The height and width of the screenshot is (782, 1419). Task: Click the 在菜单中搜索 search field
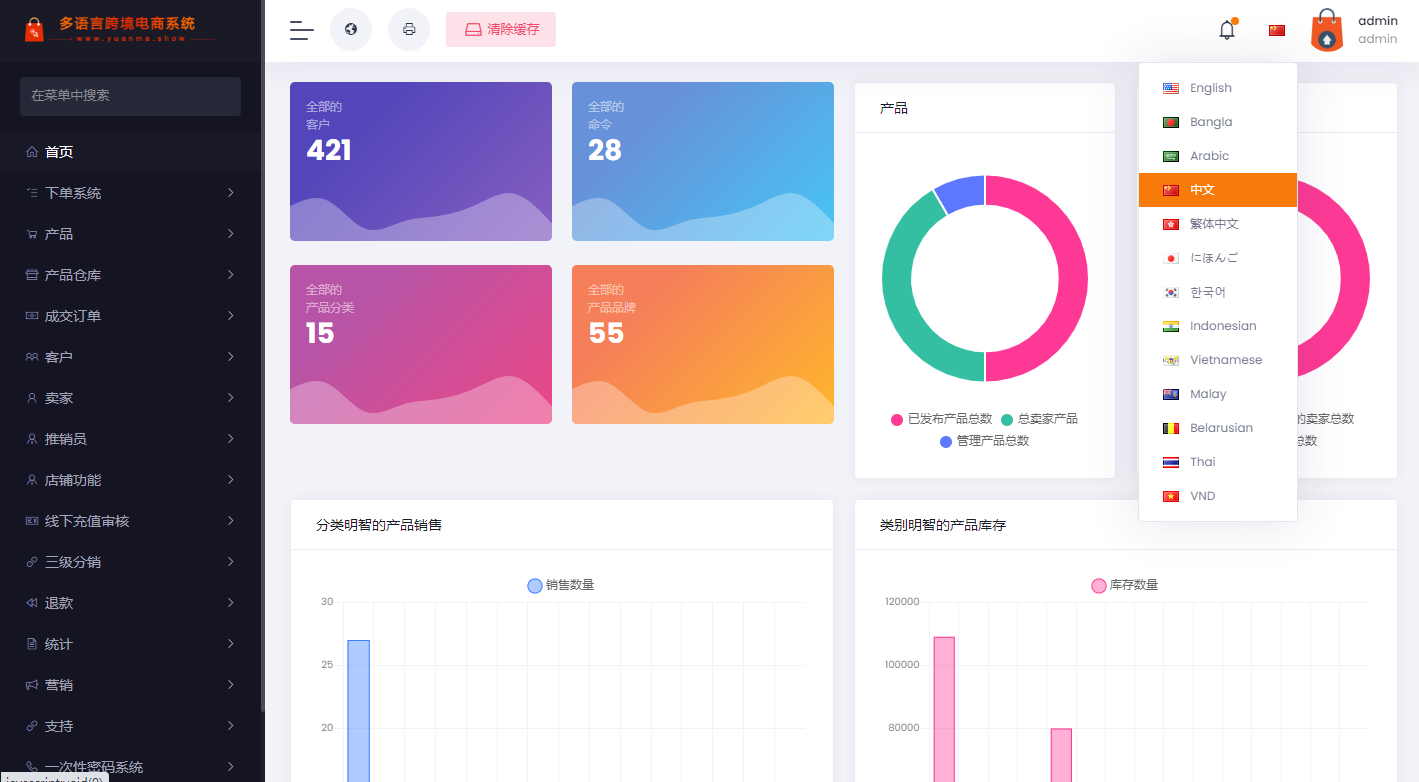(x=130, y=96)
